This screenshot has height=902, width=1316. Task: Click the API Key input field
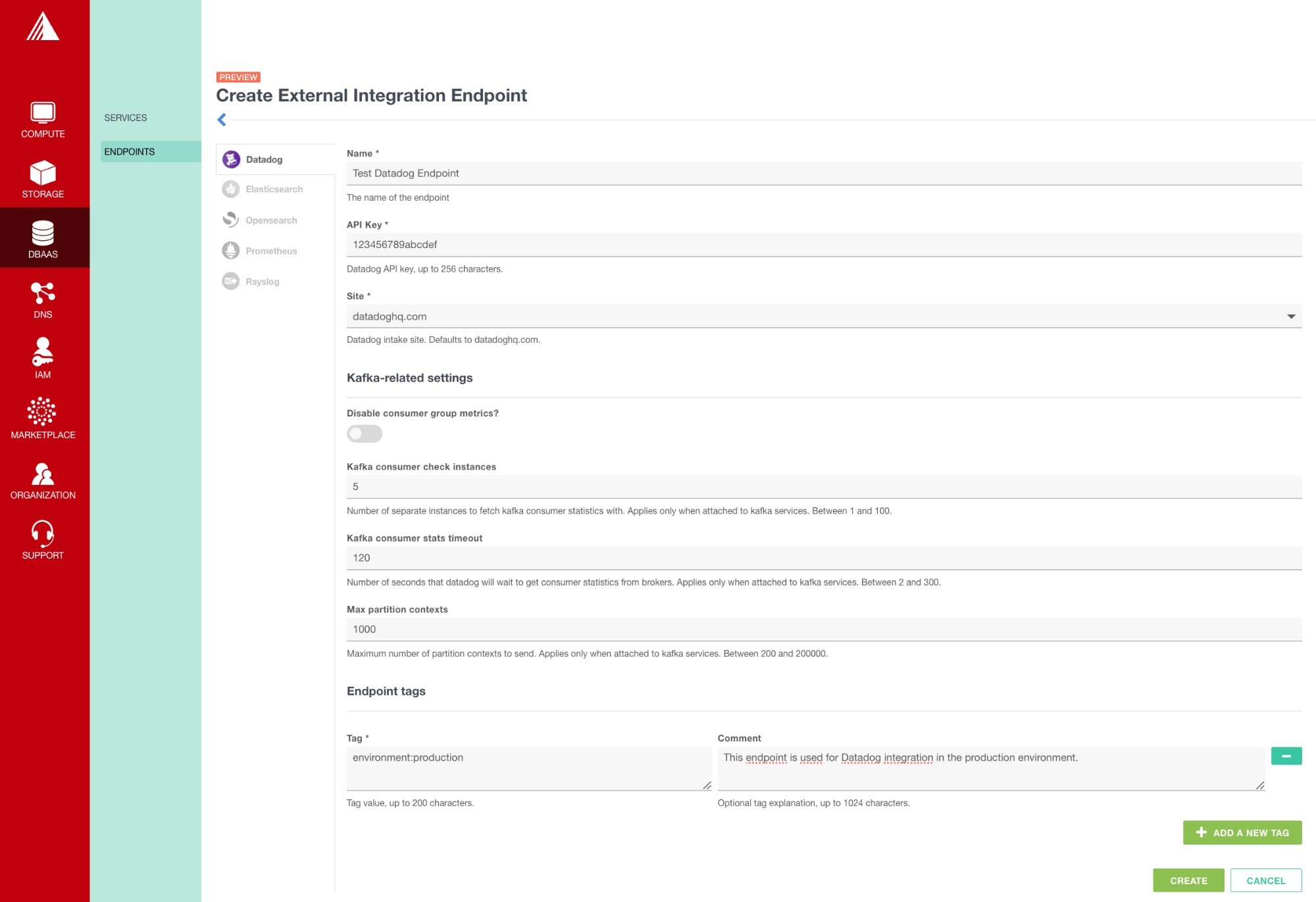click(x=823, y=245)
